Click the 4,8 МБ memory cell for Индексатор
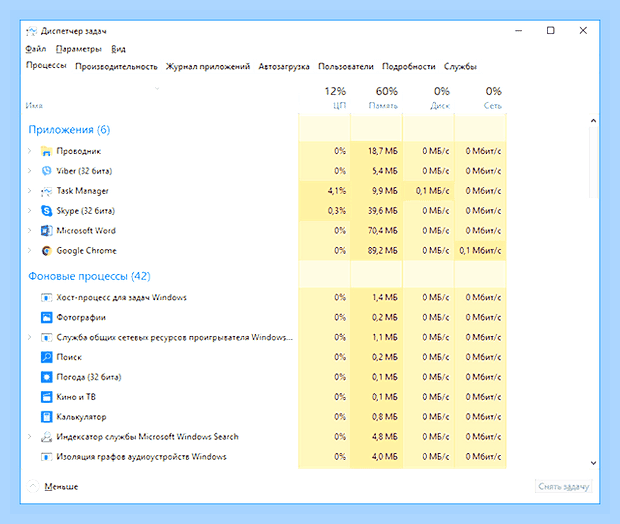Screen dimensions: 620x524 coord(376,437)
